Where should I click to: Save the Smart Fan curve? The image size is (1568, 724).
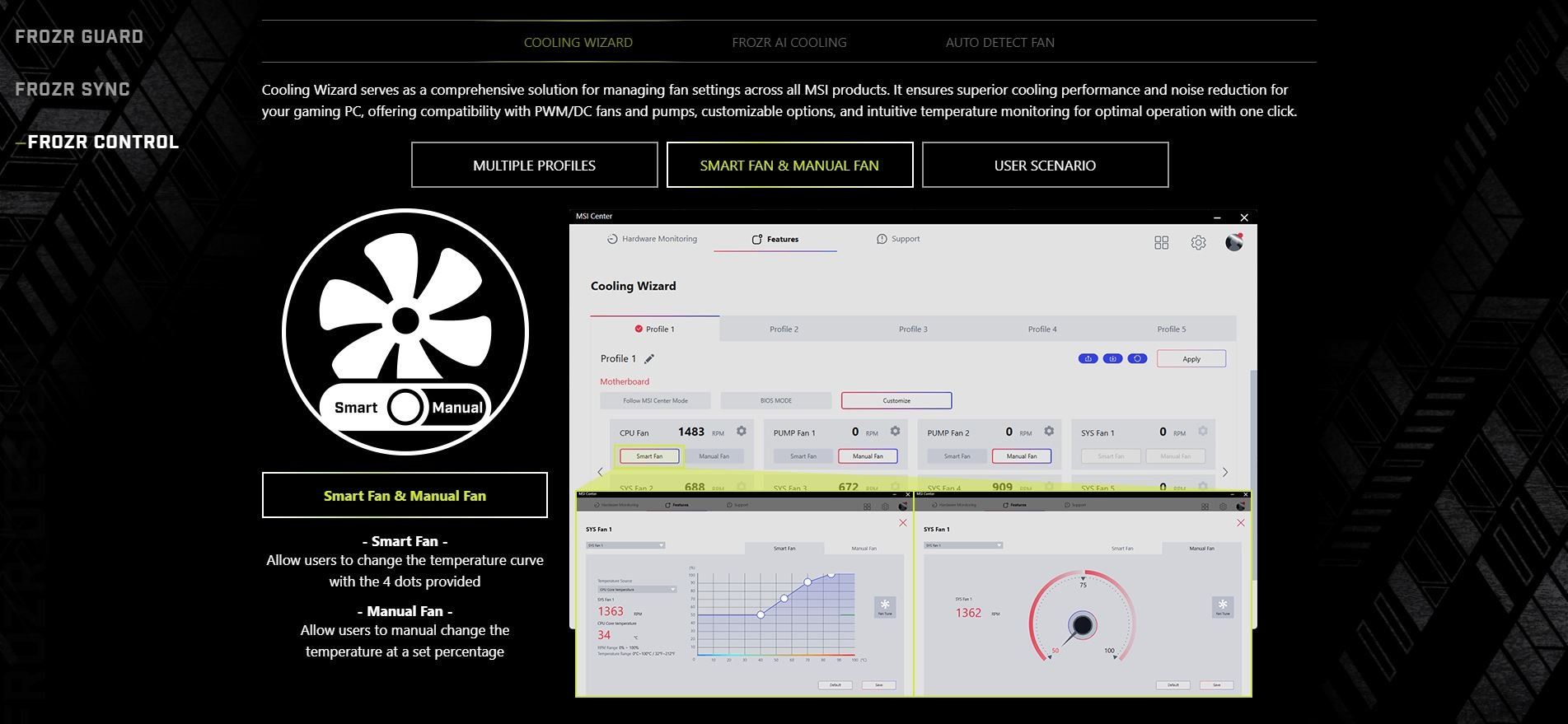[879, 685]
